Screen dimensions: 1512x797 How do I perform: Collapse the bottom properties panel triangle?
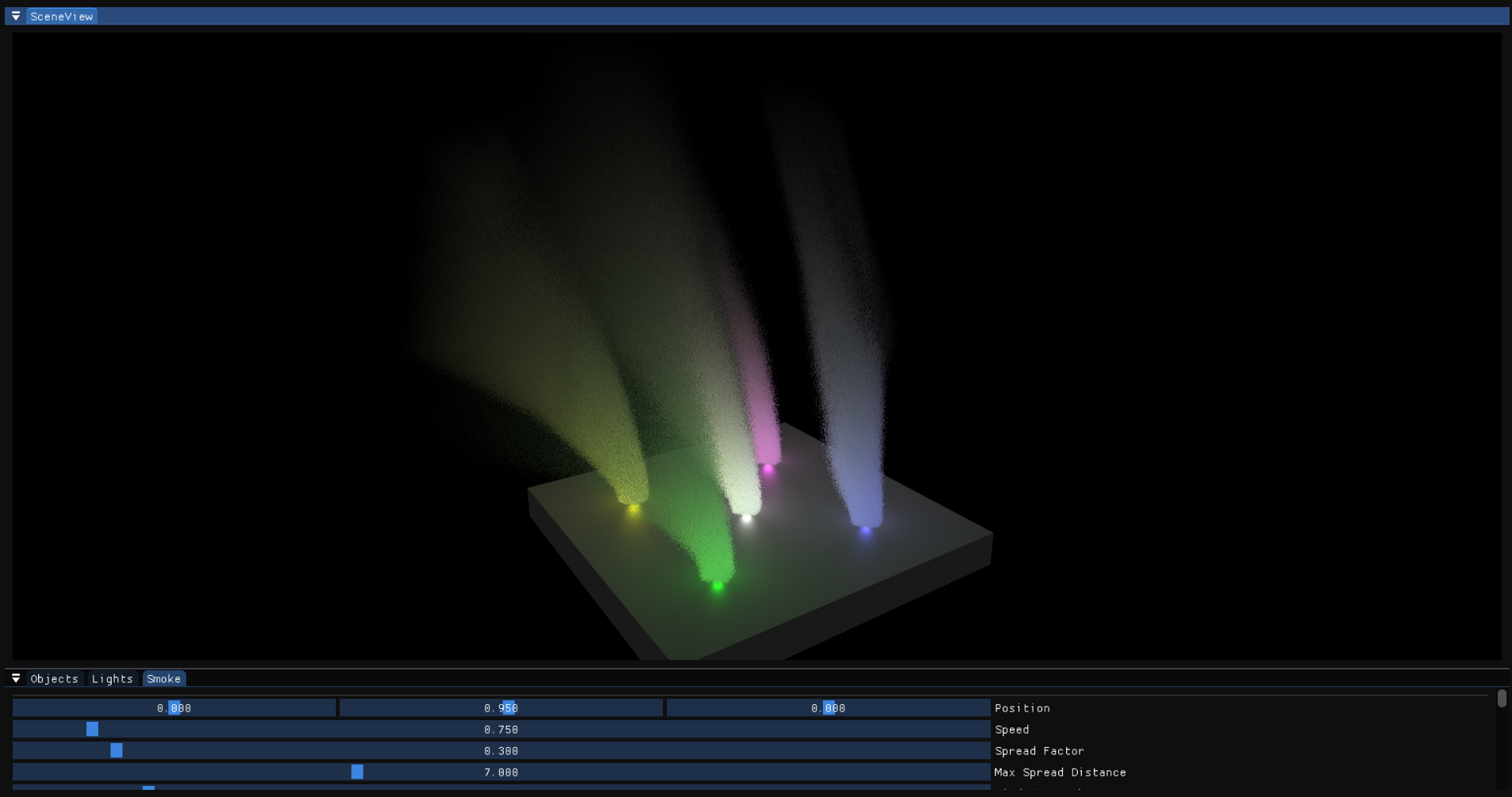16,678
